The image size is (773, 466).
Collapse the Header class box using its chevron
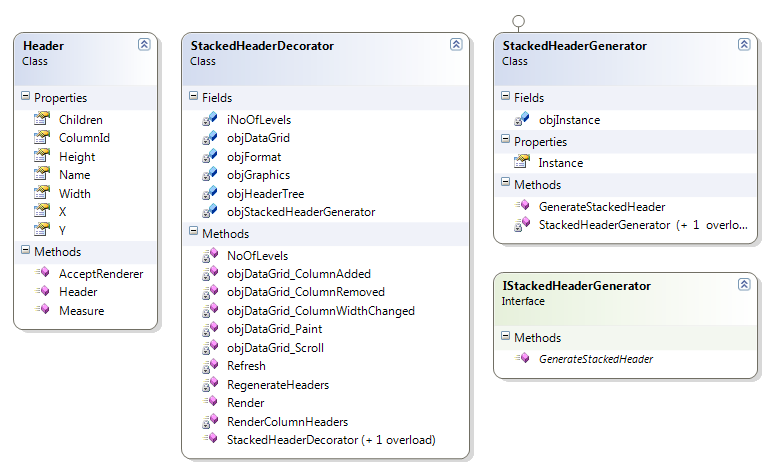click(x=144, y=44)
